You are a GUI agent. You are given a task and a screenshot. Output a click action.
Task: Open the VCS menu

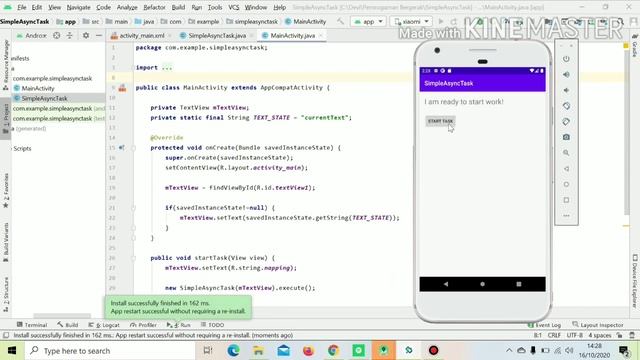point(233,7)
